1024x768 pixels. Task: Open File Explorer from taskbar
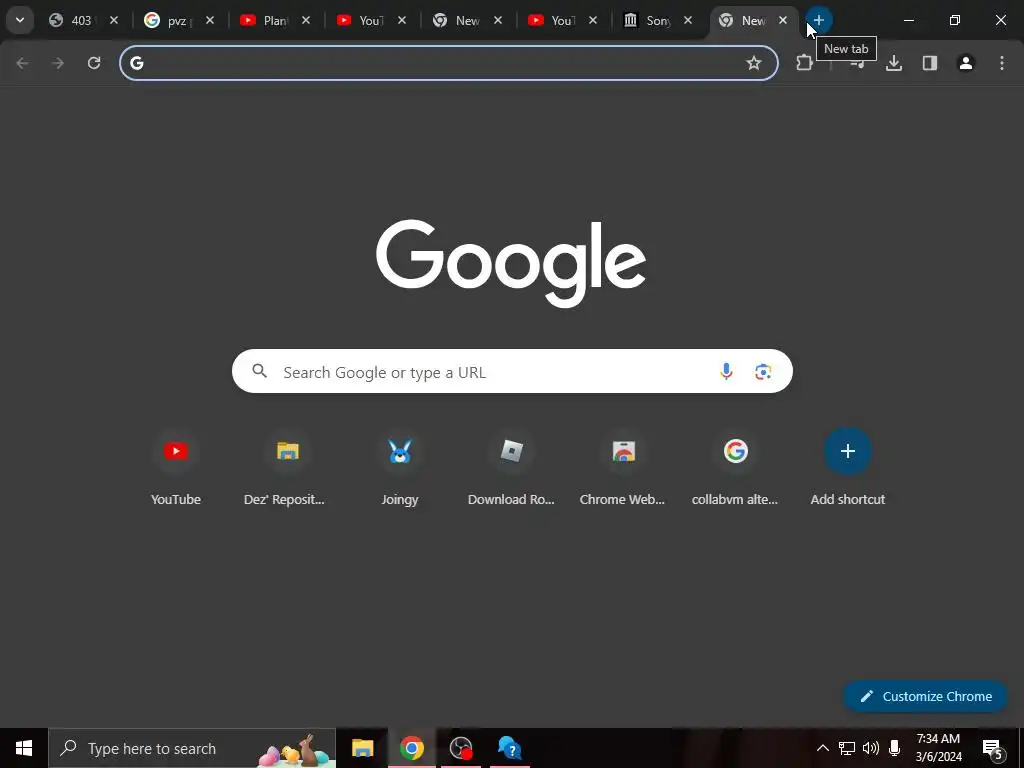click(362, 748)
